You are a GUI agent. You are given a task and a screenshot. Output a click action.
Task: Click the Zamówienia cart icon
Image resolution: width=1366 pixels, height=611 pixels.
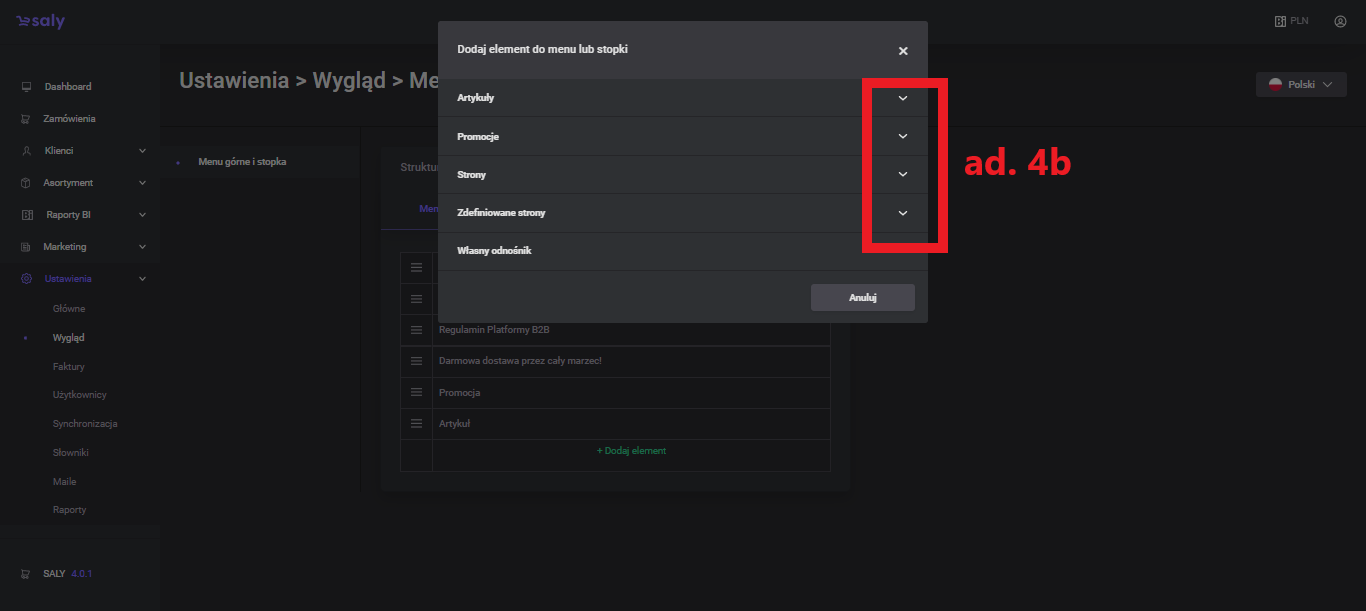click(26, 119)
